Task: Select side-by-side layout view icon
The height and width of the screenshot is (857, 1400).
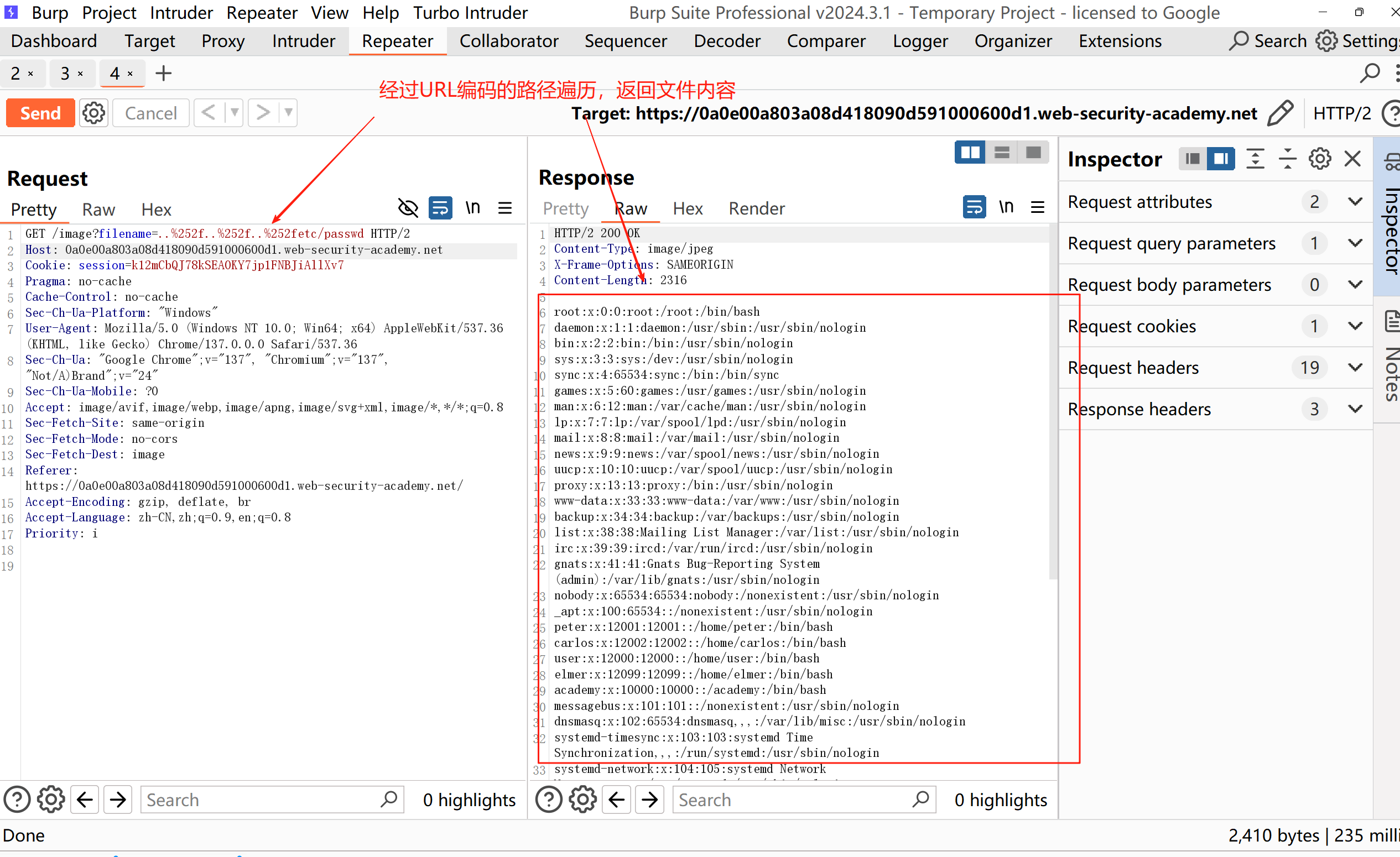Action: [x=969, y=152]
